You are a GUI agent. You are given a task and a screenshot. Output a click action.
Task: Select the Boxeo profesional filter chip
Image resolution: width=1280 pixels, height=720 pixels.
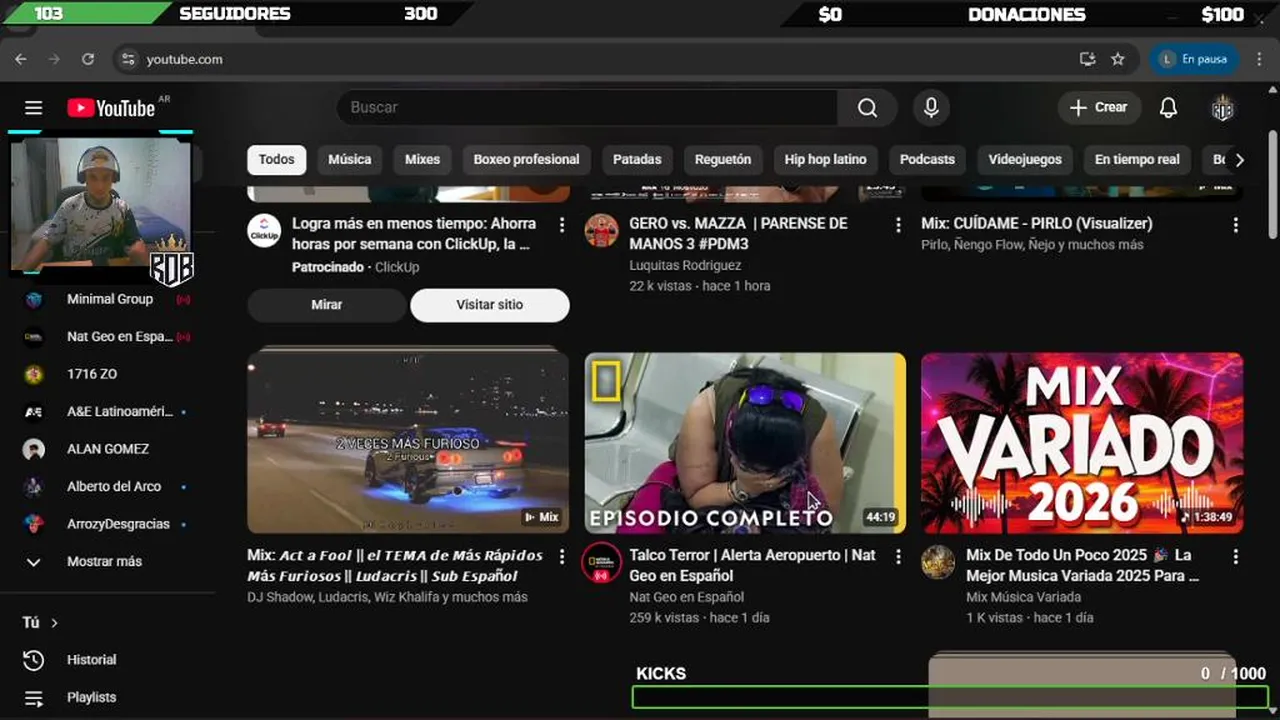pos(526,160)
